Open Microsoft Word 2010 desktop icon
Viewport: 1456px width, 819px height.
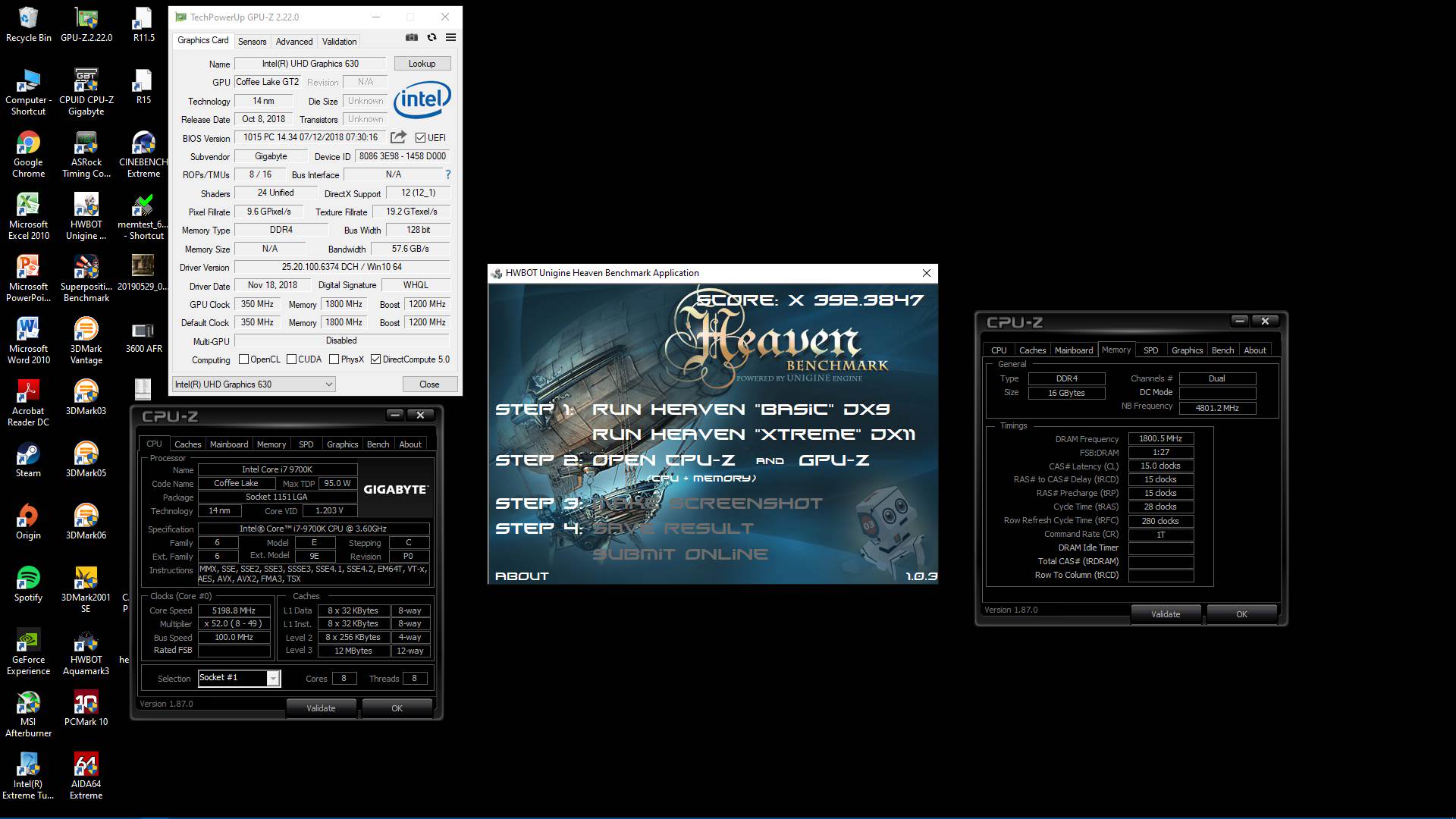28,340
